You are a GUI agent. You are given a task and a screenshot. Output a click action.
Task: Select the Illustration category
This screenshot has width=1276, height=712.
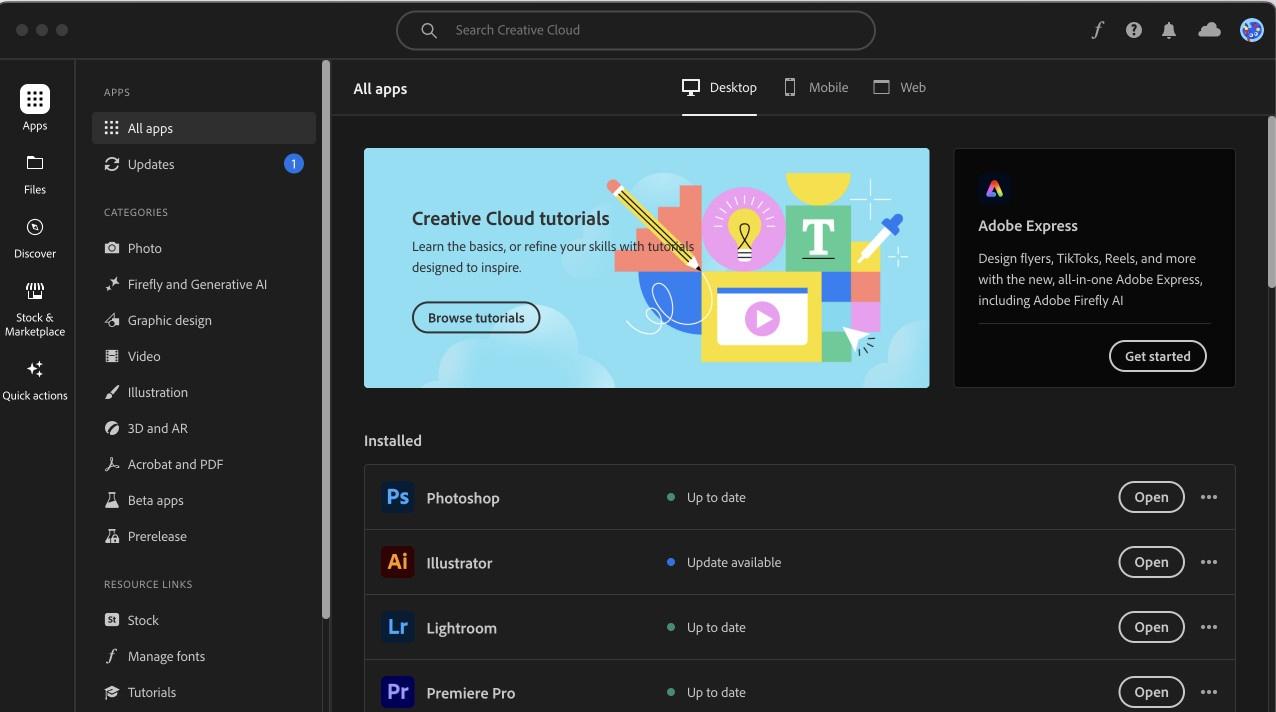point(204,392)
